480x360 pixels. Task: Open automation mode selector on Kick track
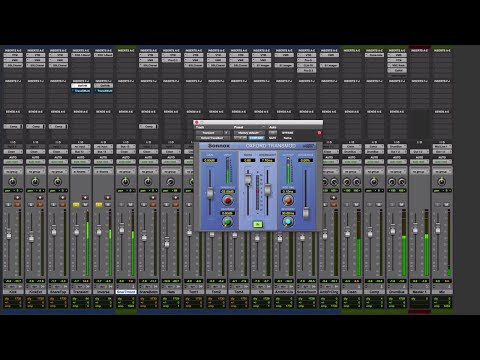click(x=12, y=162)
